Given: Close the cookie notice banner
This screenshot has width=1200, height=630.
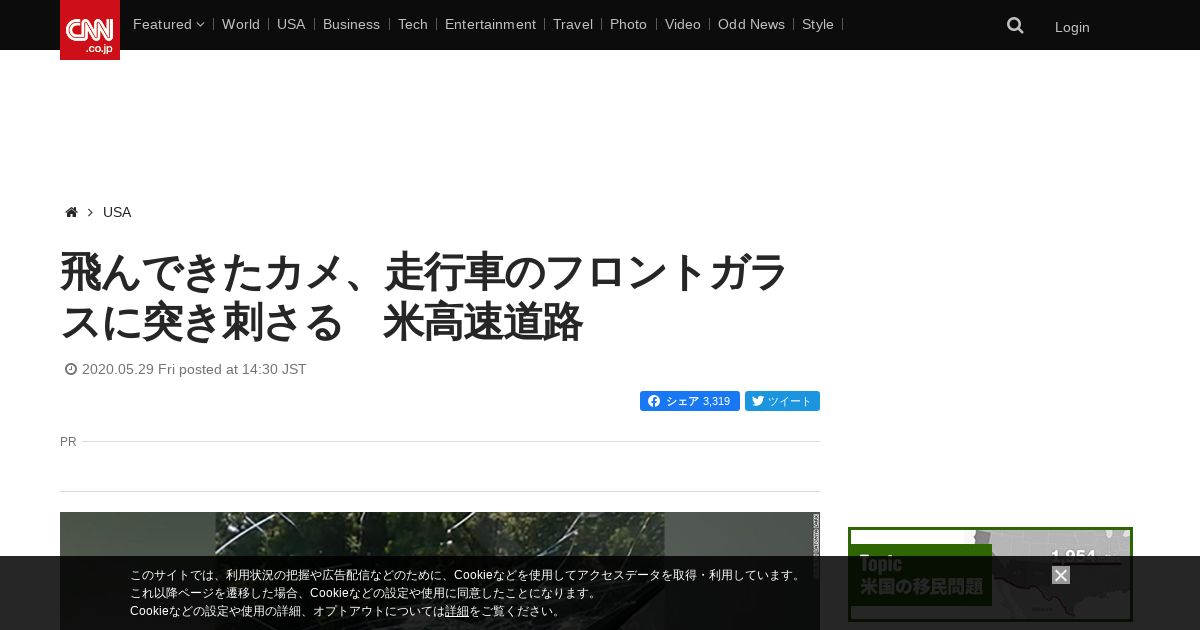Looking at the screenshot, I should [x=1061, y=575].
